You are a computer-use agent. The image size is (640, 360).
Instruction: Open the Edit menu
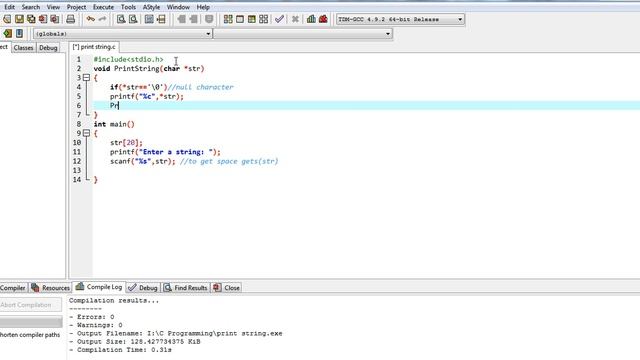tap(9, 7)
